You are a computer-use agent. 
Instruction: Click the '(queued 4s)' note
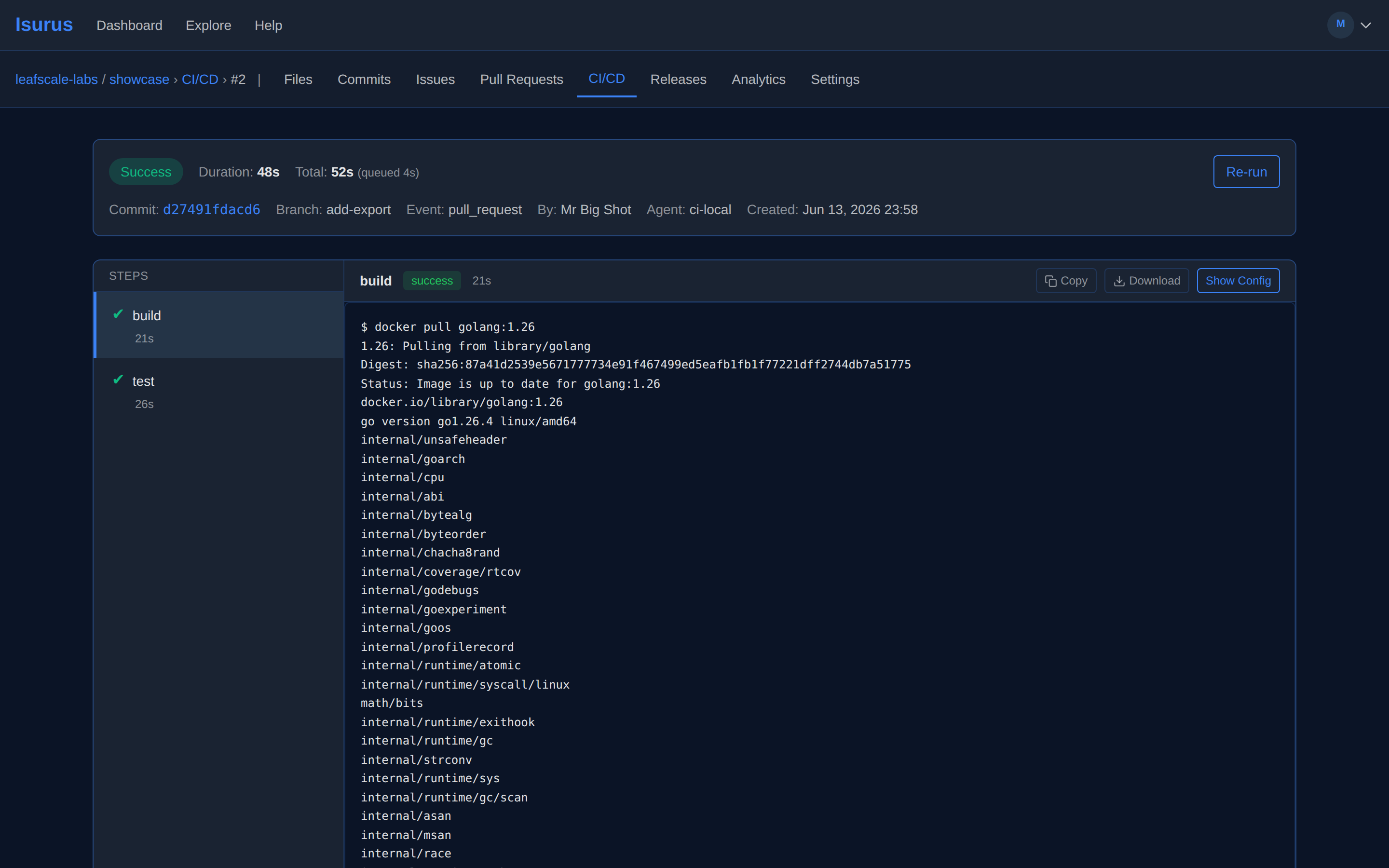(388, 173)
